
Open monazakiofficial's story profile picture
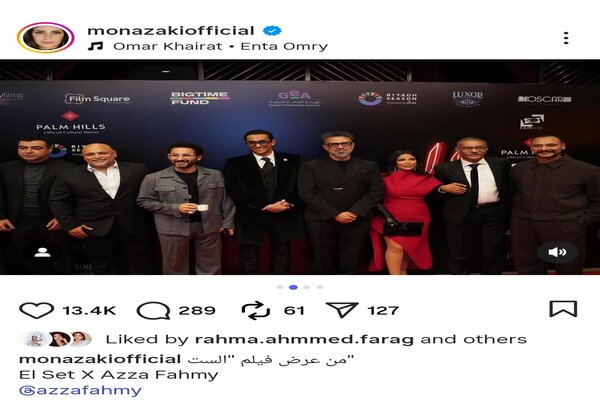coord(46,38)
